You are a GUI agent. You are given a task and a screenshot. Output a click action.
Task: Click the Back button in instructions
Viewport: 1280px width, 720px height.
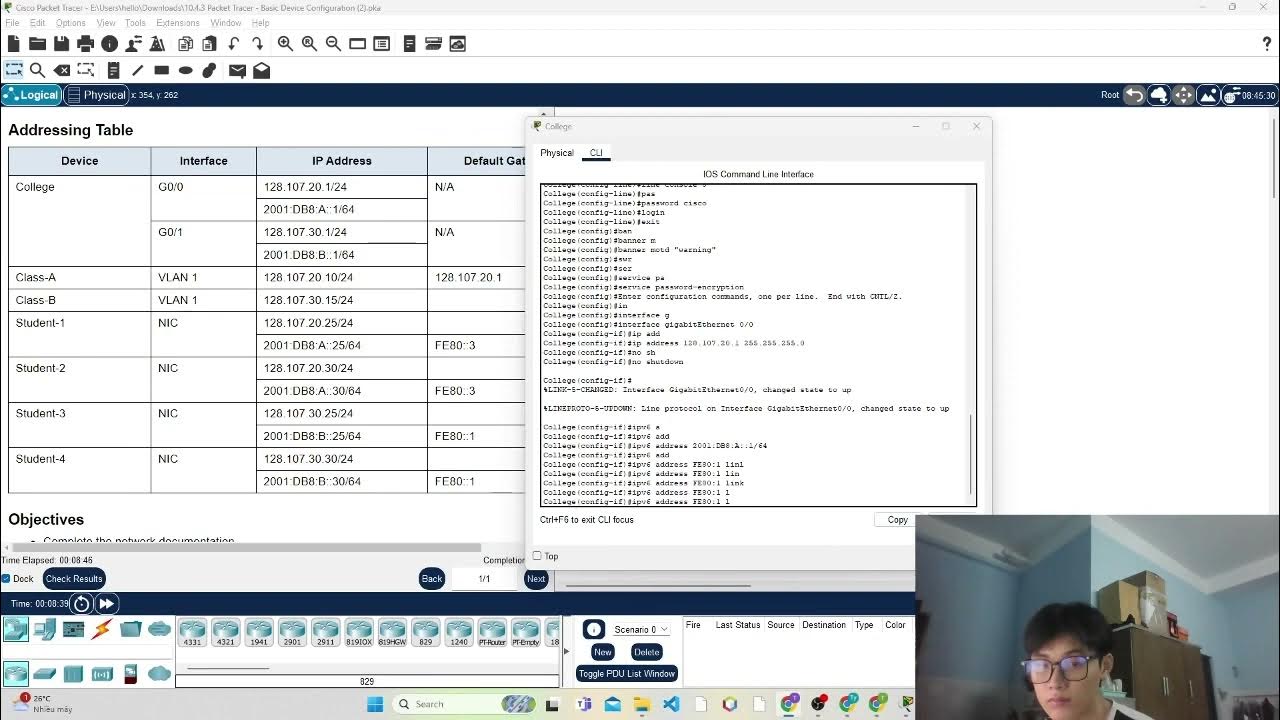[x=431, y=578]
